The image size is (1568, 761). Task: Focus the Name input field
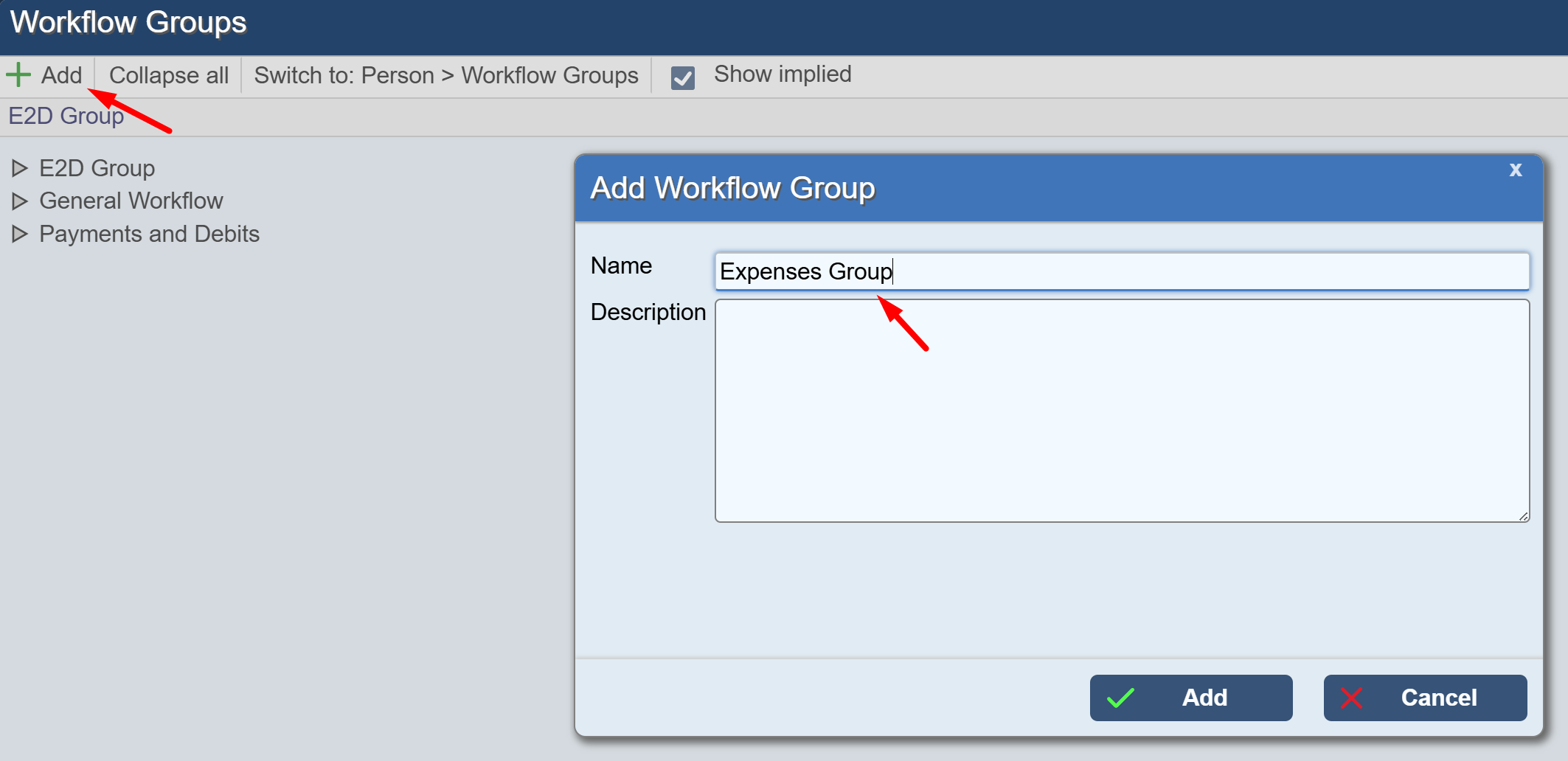1121,271
